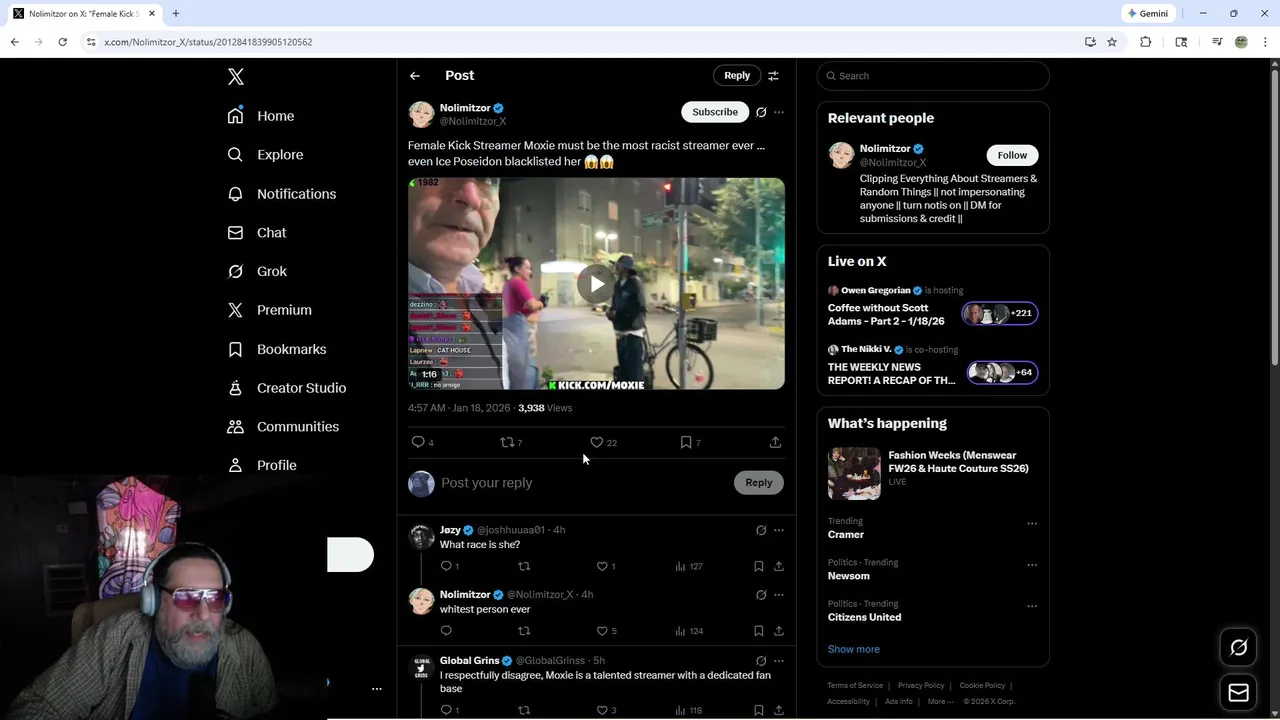Open Coffee without Scott Adams live space
This screenshot has height=720, width=1280.
[x=933, y=306]
